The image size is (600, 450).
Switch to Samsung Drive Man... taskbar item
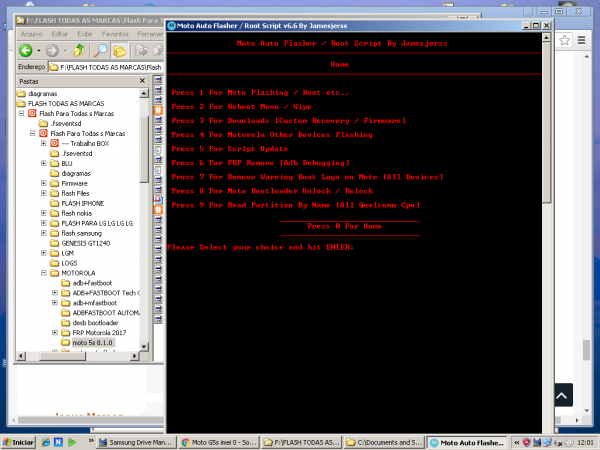135,442
